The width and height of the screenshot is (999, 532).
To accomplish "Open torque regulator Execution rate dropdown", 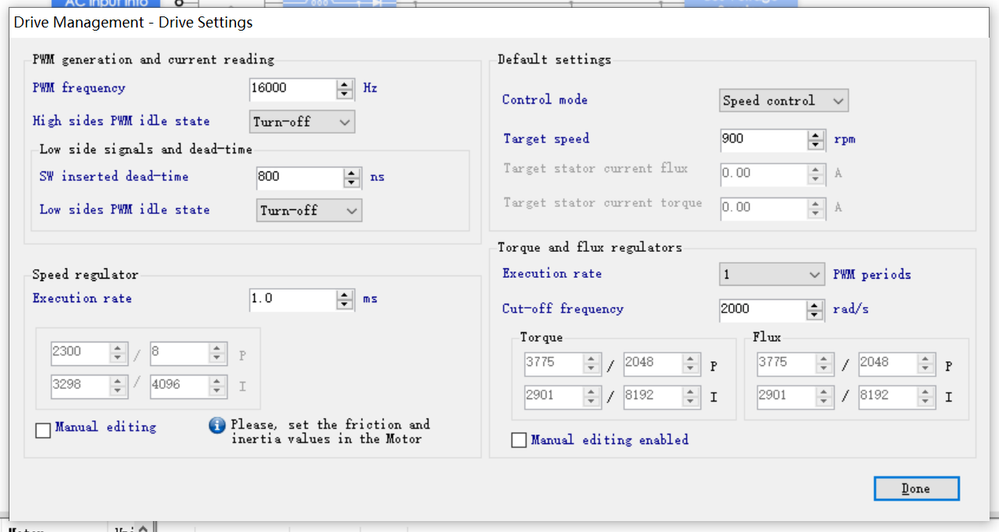I will click(771, 275).
